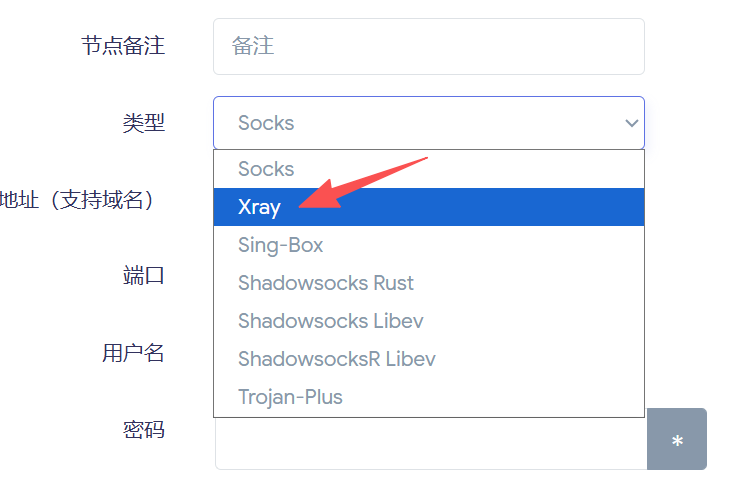Select Trojan-Plus from the dropdown
This screenshot has height=504, width=750.
290,397
